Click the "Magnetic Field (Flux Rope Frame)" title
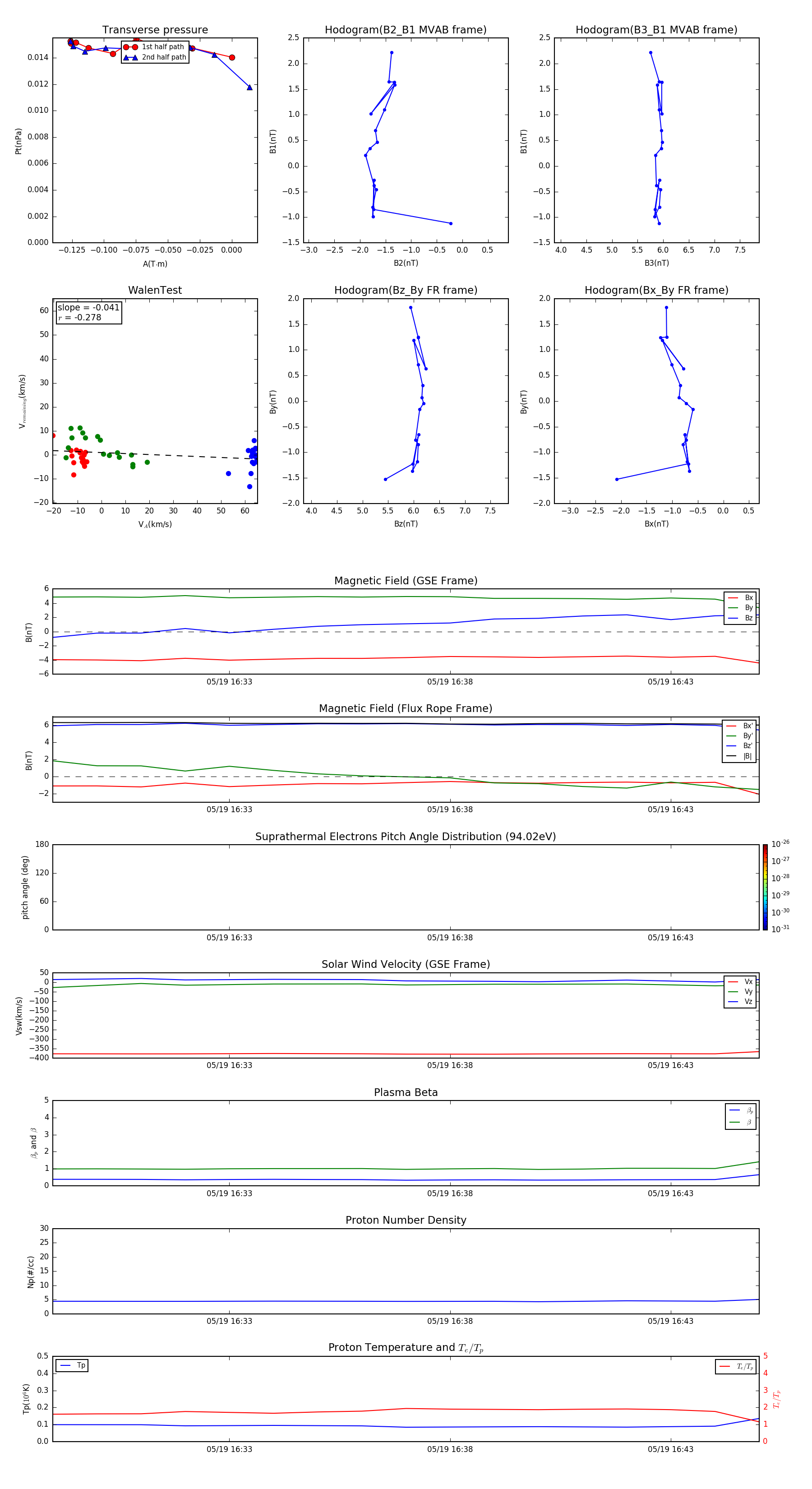Screen dimensions: 812x1489 pos(406,709)
